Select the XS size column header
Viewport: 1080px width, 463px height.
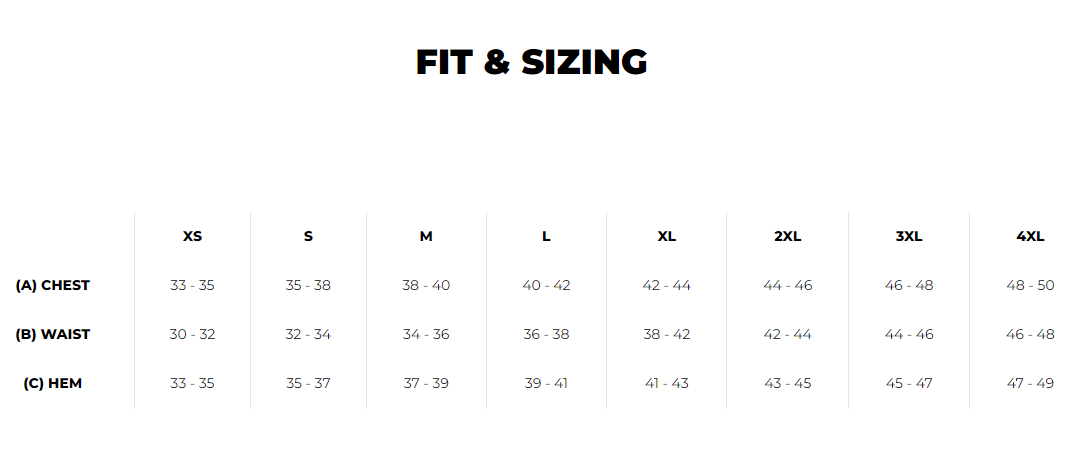pyautogui.click(x=192, y=237)
